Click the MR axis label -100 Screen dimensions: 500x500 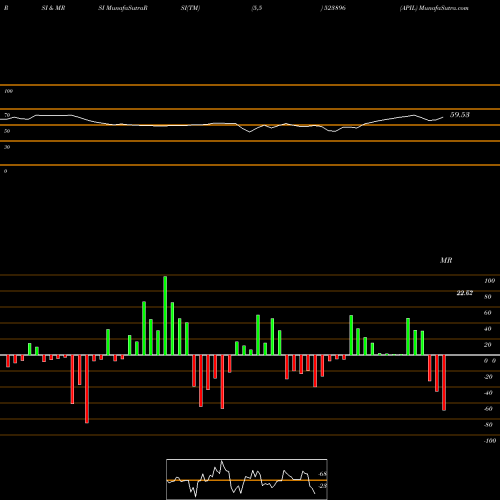(490, 441)
